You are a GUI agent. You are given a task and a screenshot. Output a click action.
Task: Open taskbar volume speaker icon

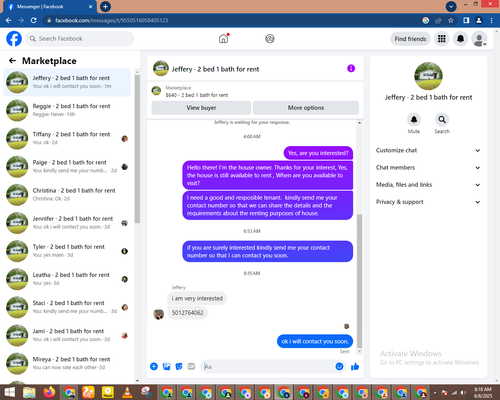pos(463,393)
